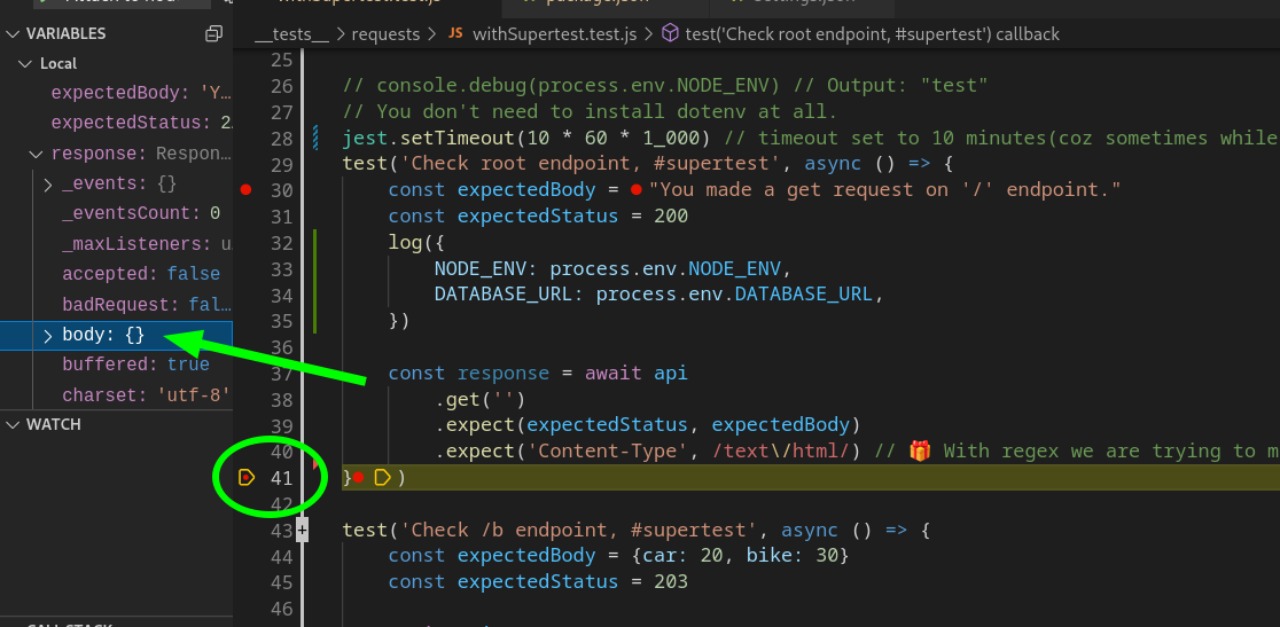1280x627 pixels.
Task: Toggle the inline breakpoint before the string on line 30
Action: (x=636, y=189)
